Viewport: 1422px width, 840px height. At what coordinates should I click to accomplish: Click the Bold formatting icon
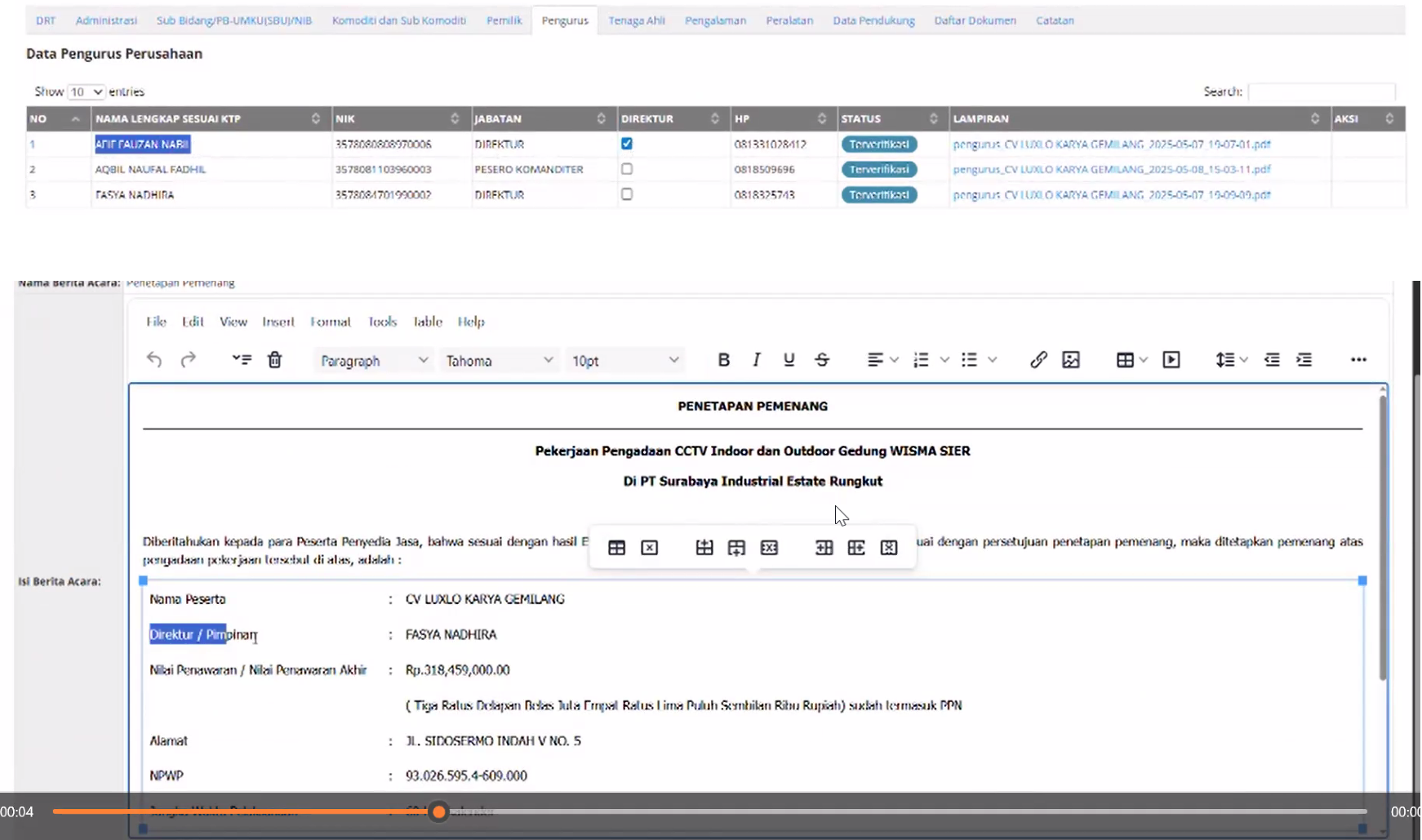pos(723,360)
